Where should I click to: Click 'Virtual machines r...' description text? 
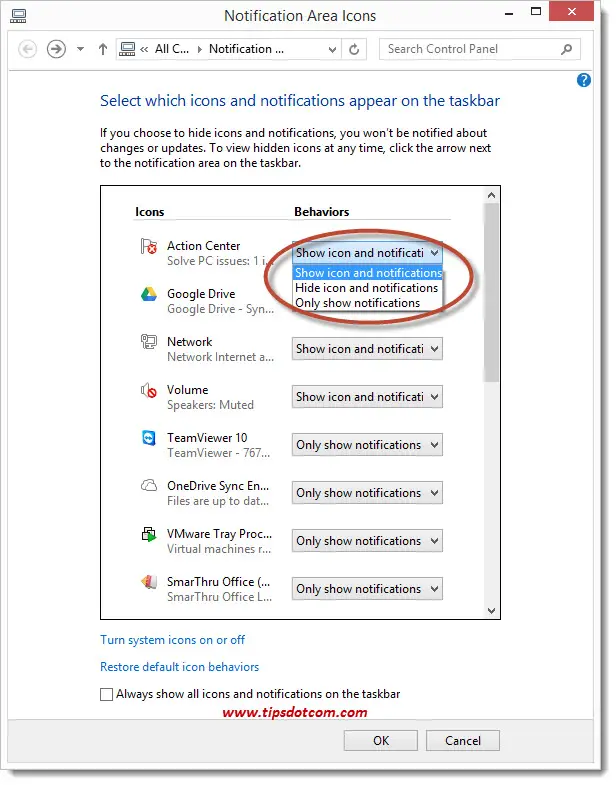pos(219,549)
